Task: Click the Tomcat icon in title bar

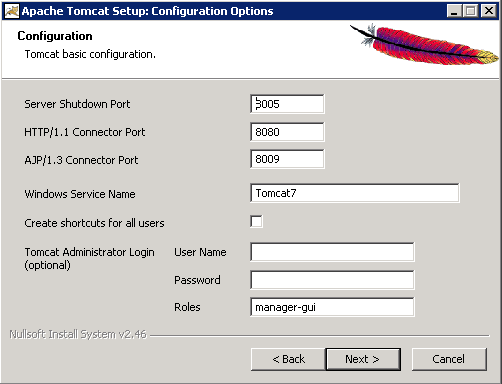Action: 12,11
